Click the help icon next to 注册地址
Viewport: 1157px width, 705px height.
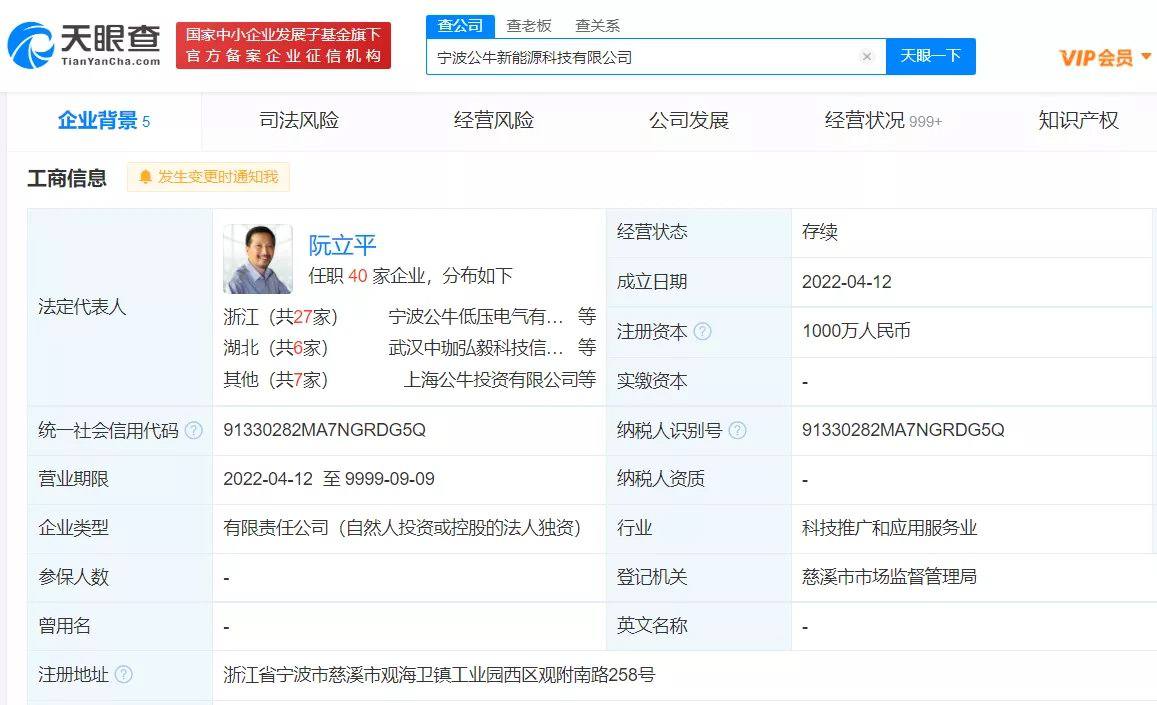pyautogui.click(x=124, y=674)
